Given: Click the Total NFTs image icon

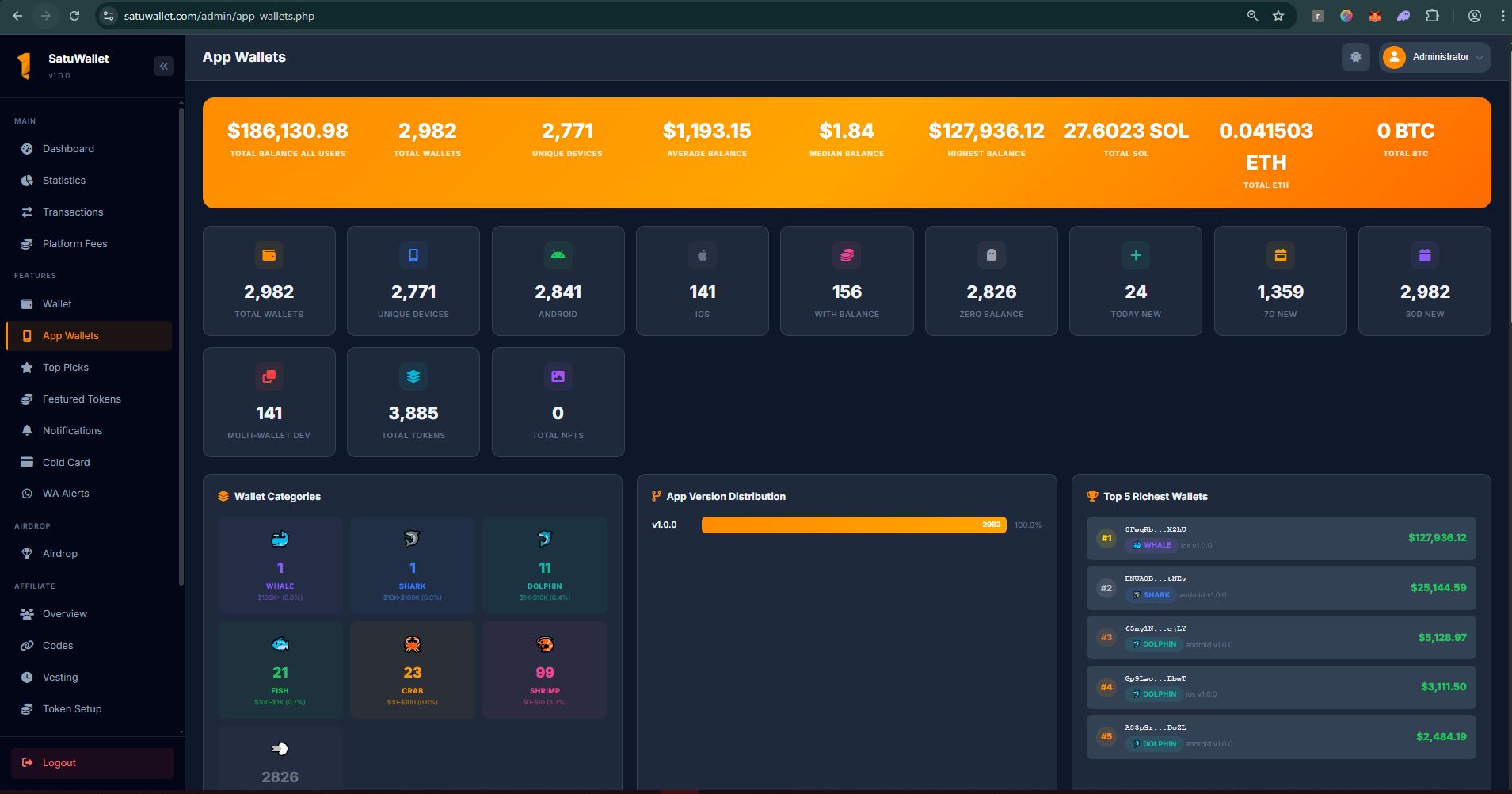Looking at the screenshot, I should click(558, 376).
